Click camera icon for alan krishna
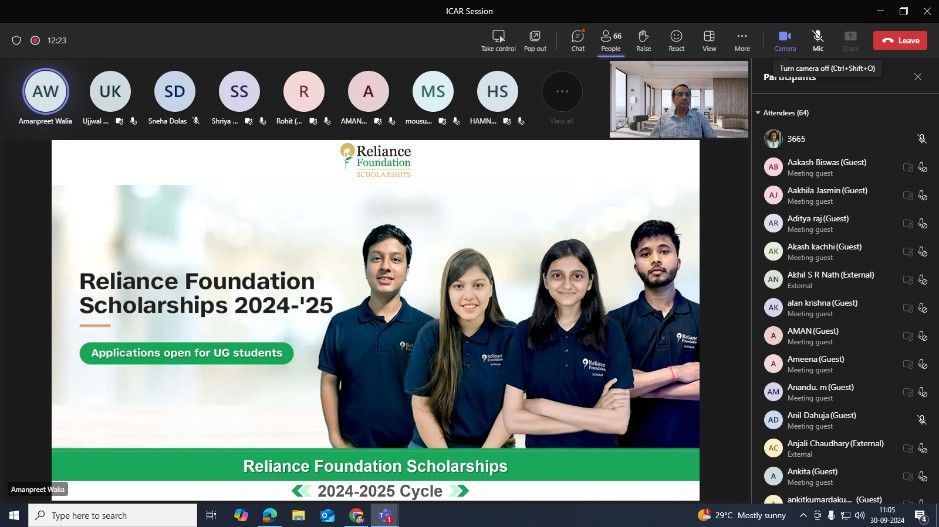This screenshot has width=939, height=527. click(908, 308)
